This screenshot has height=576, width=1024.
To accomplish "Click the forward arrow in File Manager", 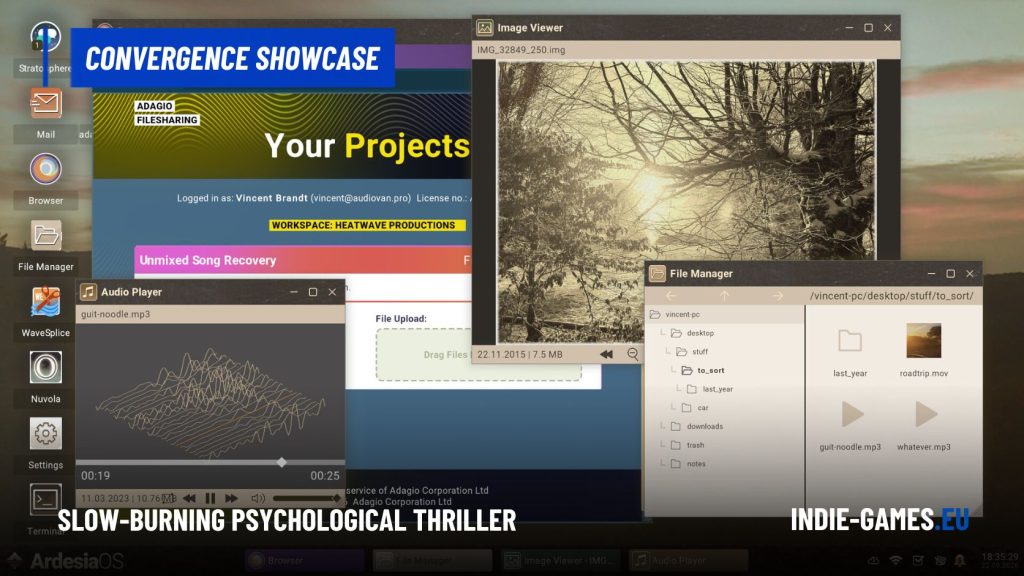I will [778, 296].
